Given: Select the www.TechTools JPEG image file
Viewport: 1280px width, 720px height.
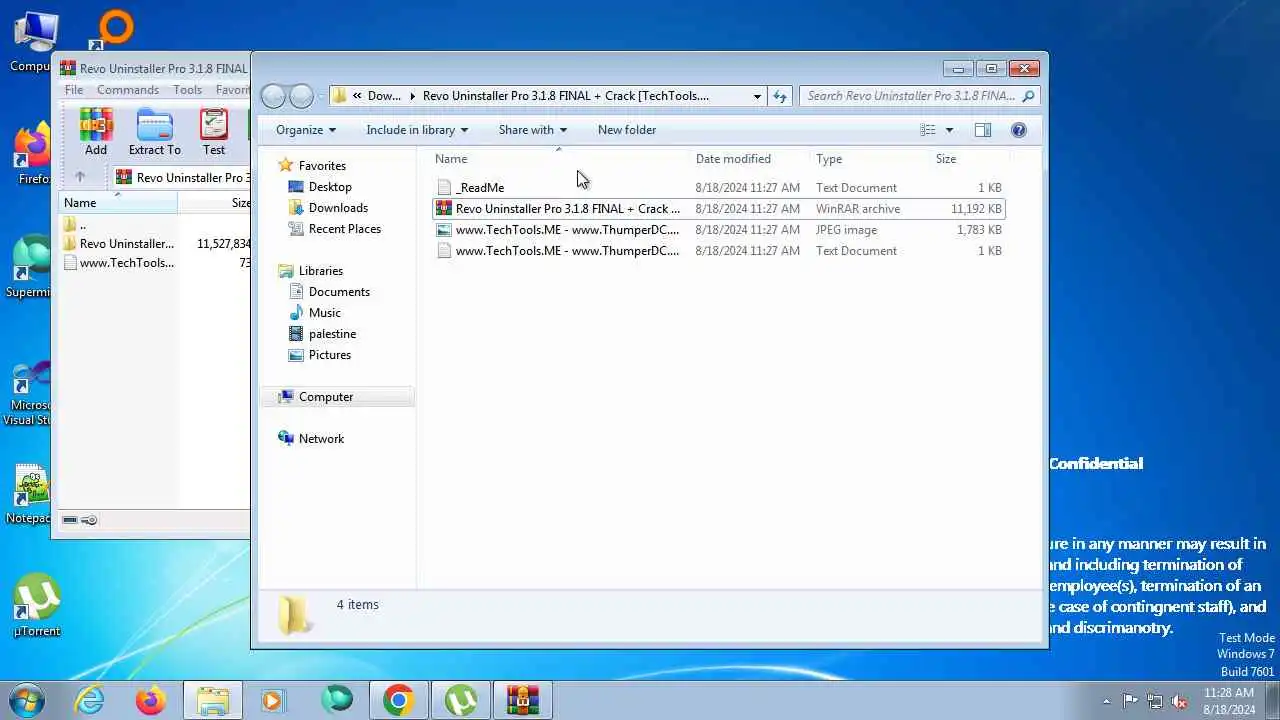Looking at the screenshot, I should coord(718,230).
